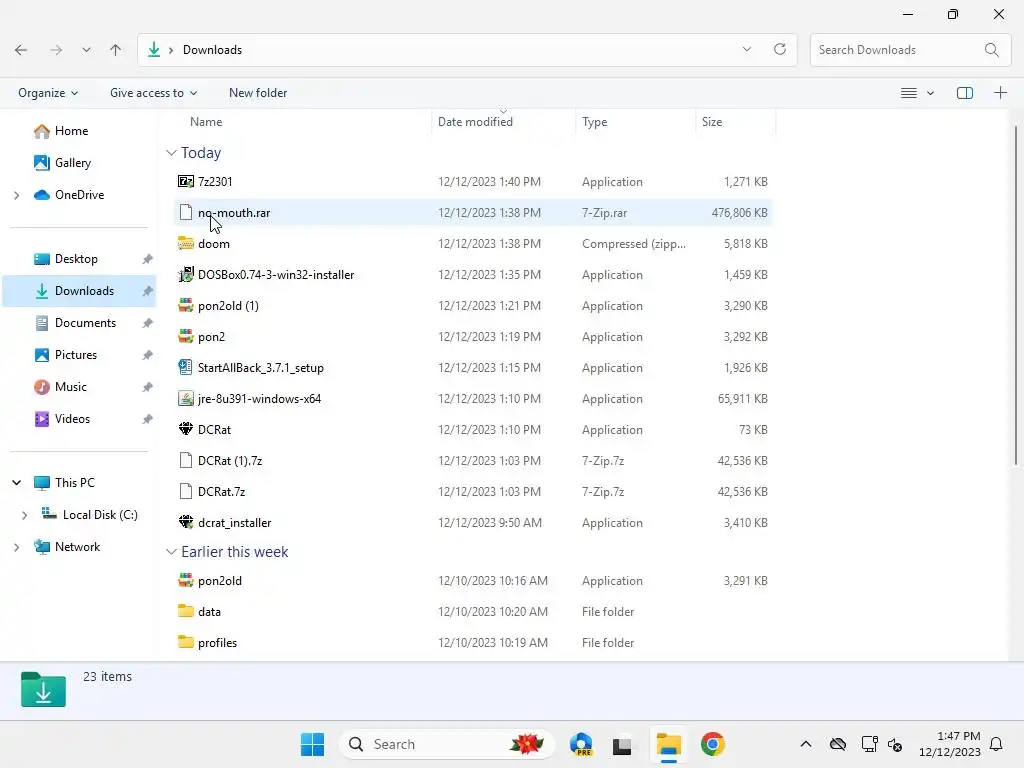Select the data folder icon

(186, 612)
